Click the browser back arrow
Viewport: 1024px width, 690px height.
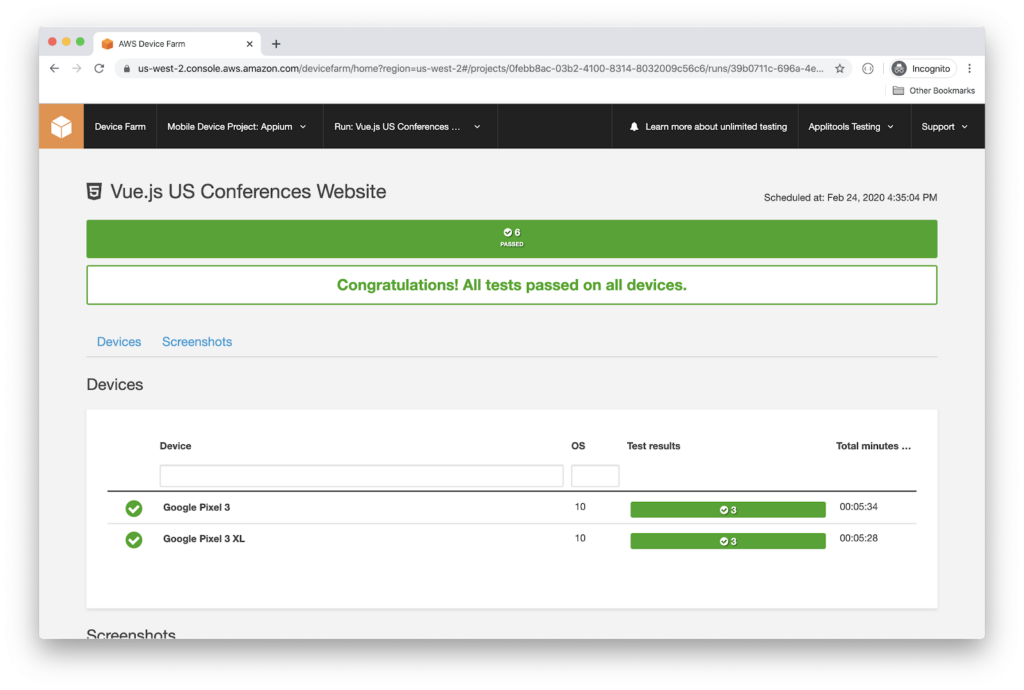coord(54,68)
